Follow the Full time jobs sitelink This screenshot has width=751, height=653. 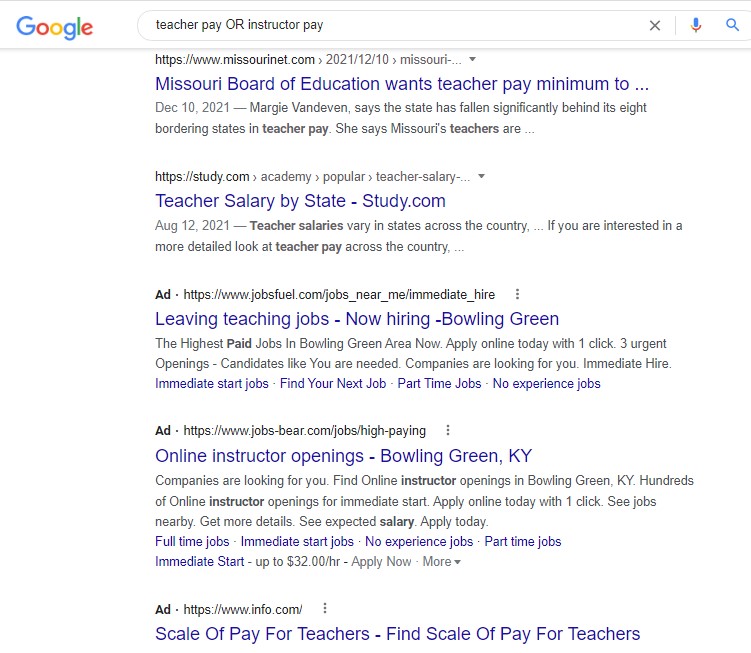coord(192,542)
